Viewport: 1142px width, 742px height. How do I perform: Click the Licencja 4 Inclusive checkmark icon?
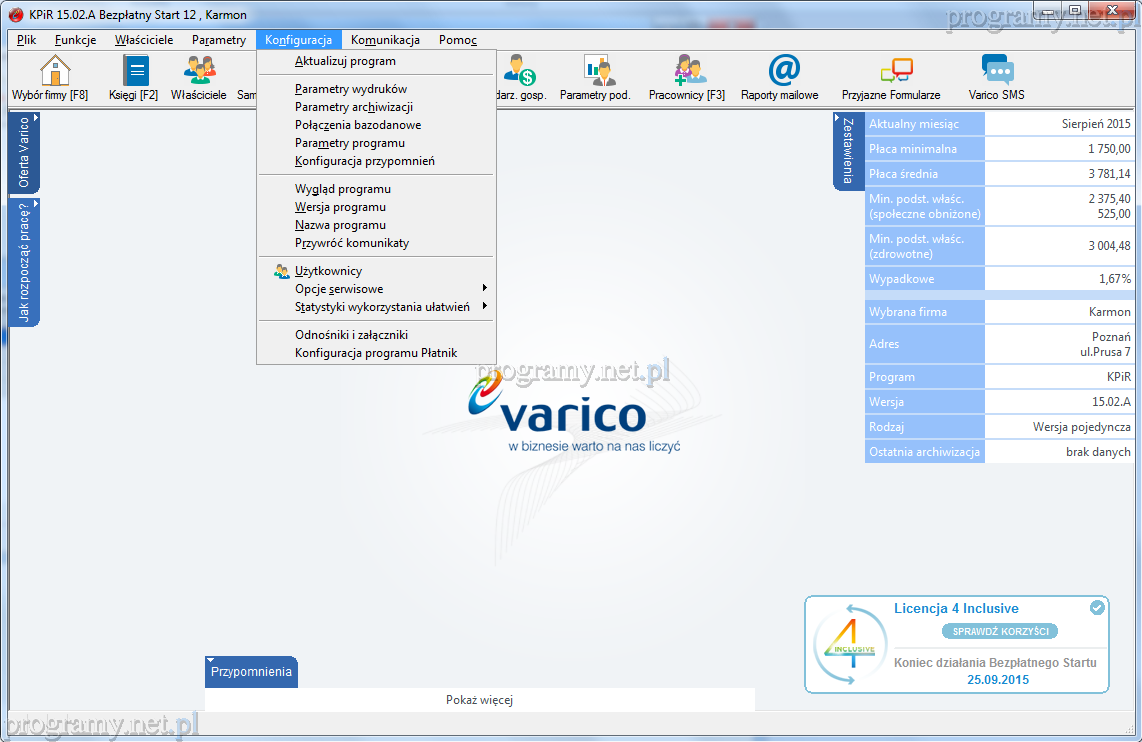[1097, 608]
